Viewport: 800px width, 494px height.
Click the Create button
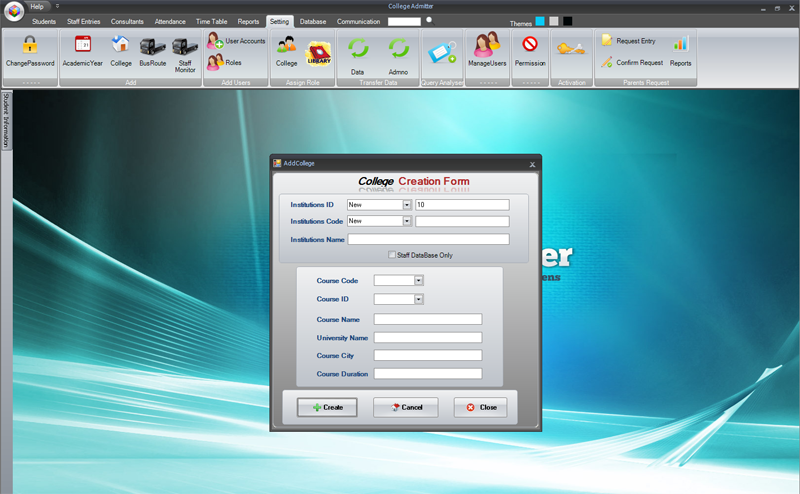coord(327,407)
